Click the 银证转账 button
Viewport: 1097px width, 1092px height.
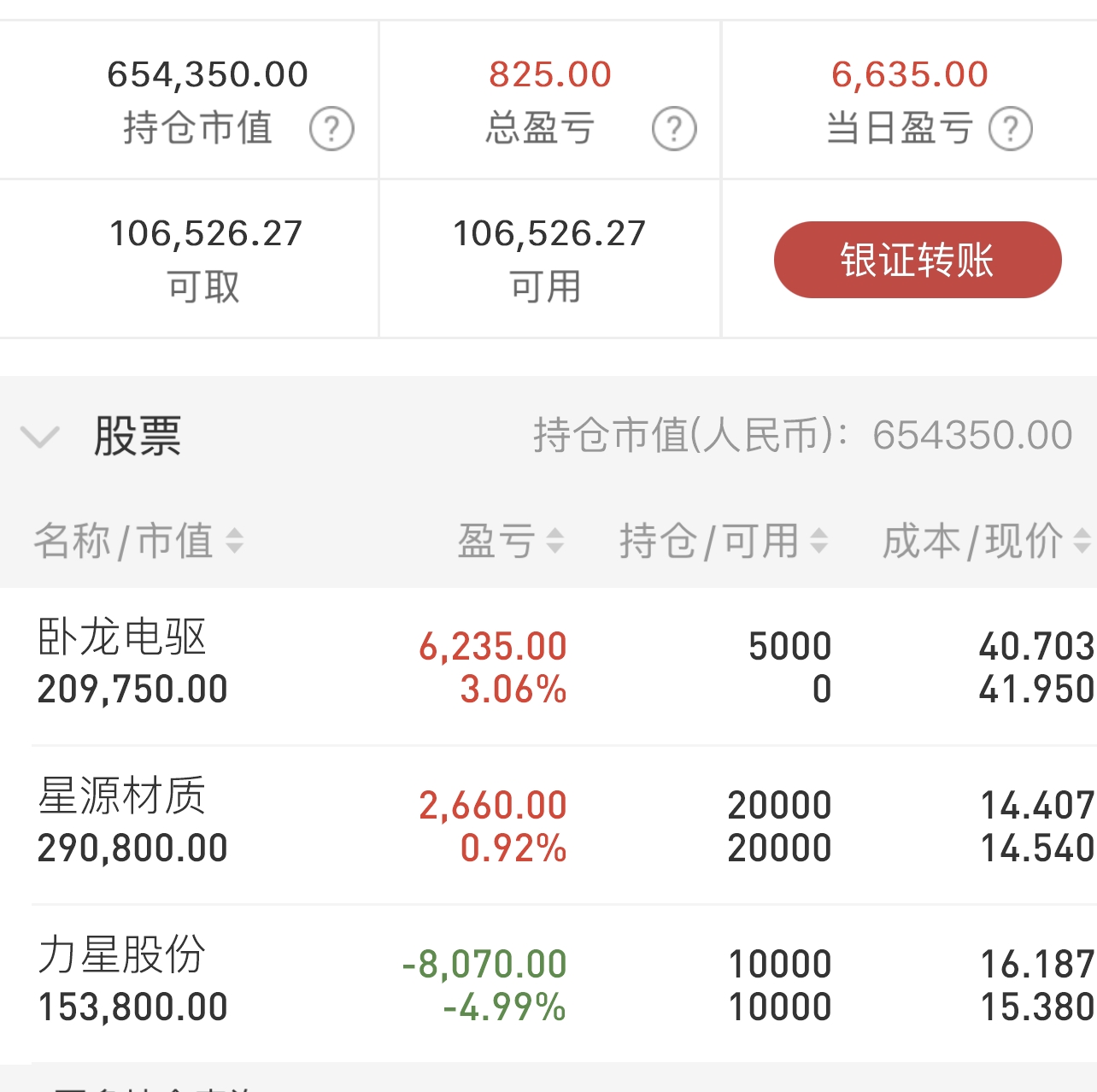[918, 260]
